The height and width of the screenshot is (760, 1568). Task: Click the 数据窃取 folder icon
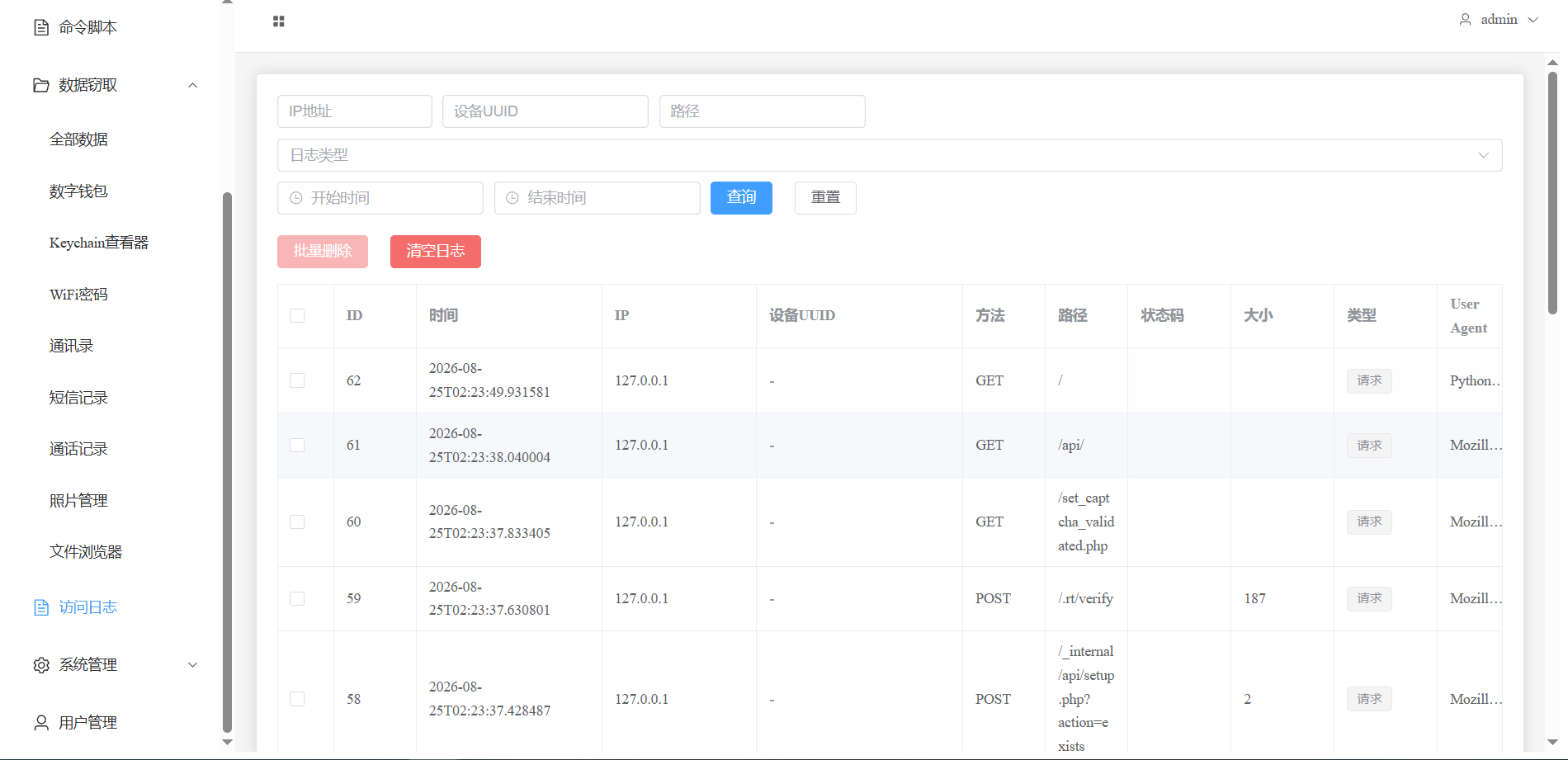41,86
